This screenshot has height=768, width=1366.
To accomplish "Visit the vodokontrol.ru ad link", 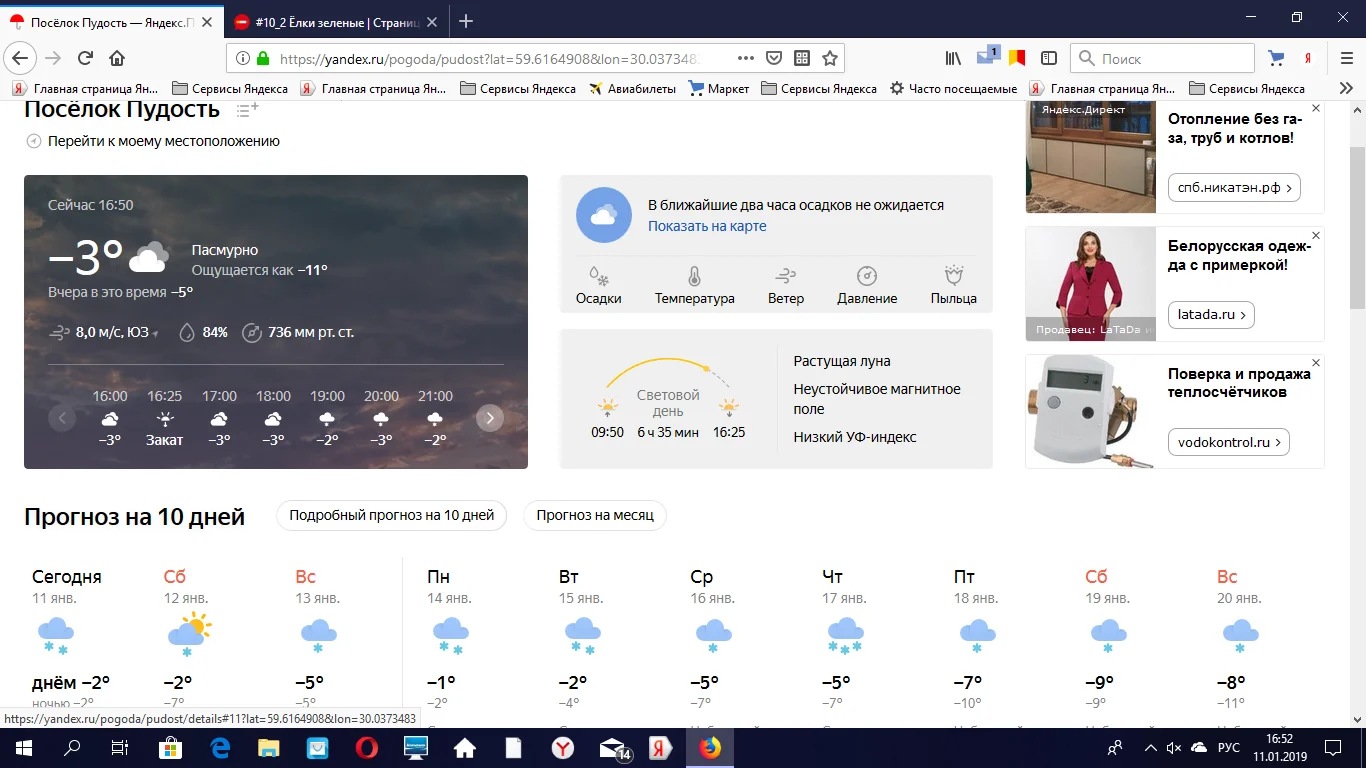I will pos(1229,442).
